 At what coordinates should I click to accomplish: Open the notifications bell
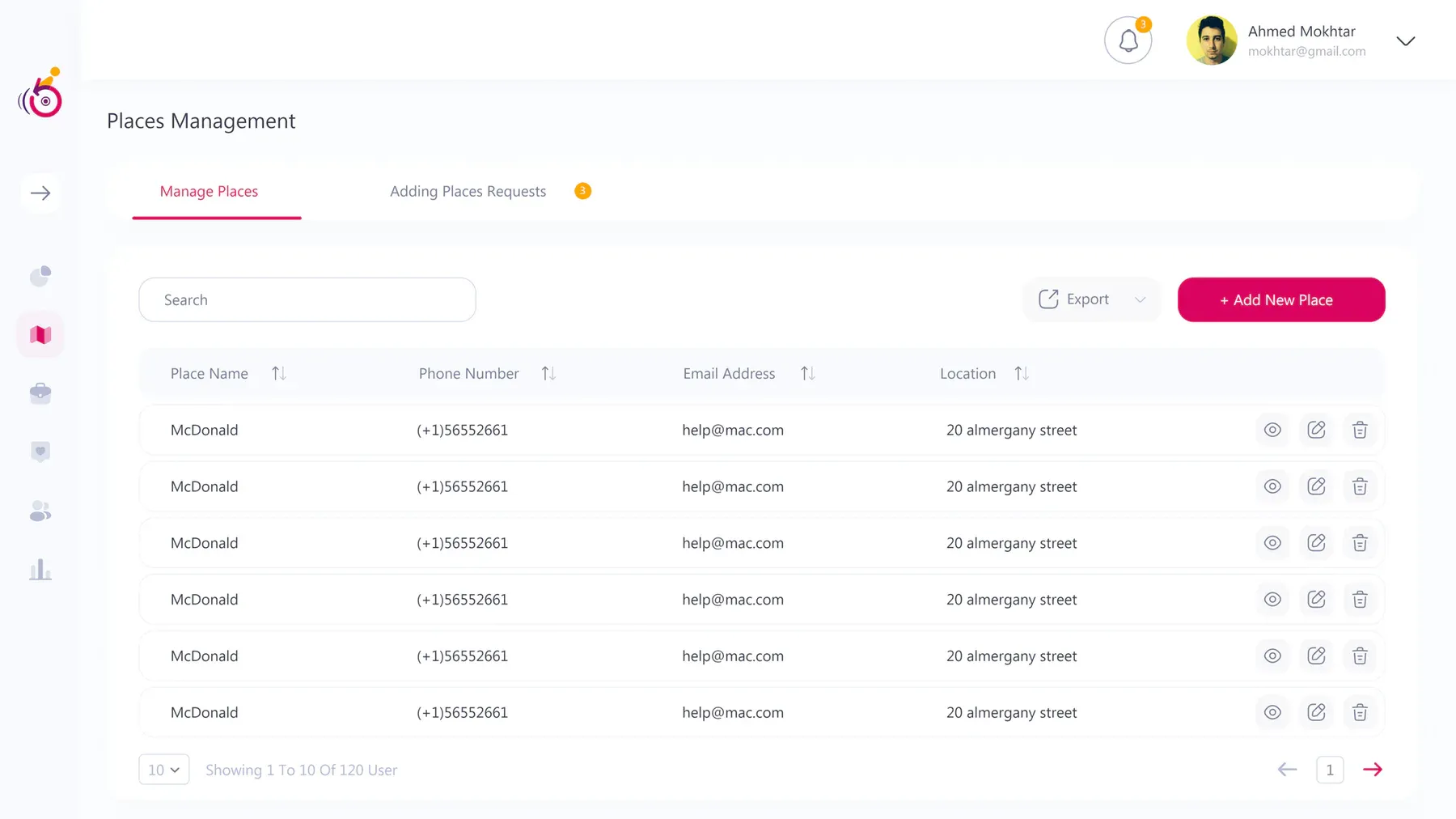tap(1128, 40)
